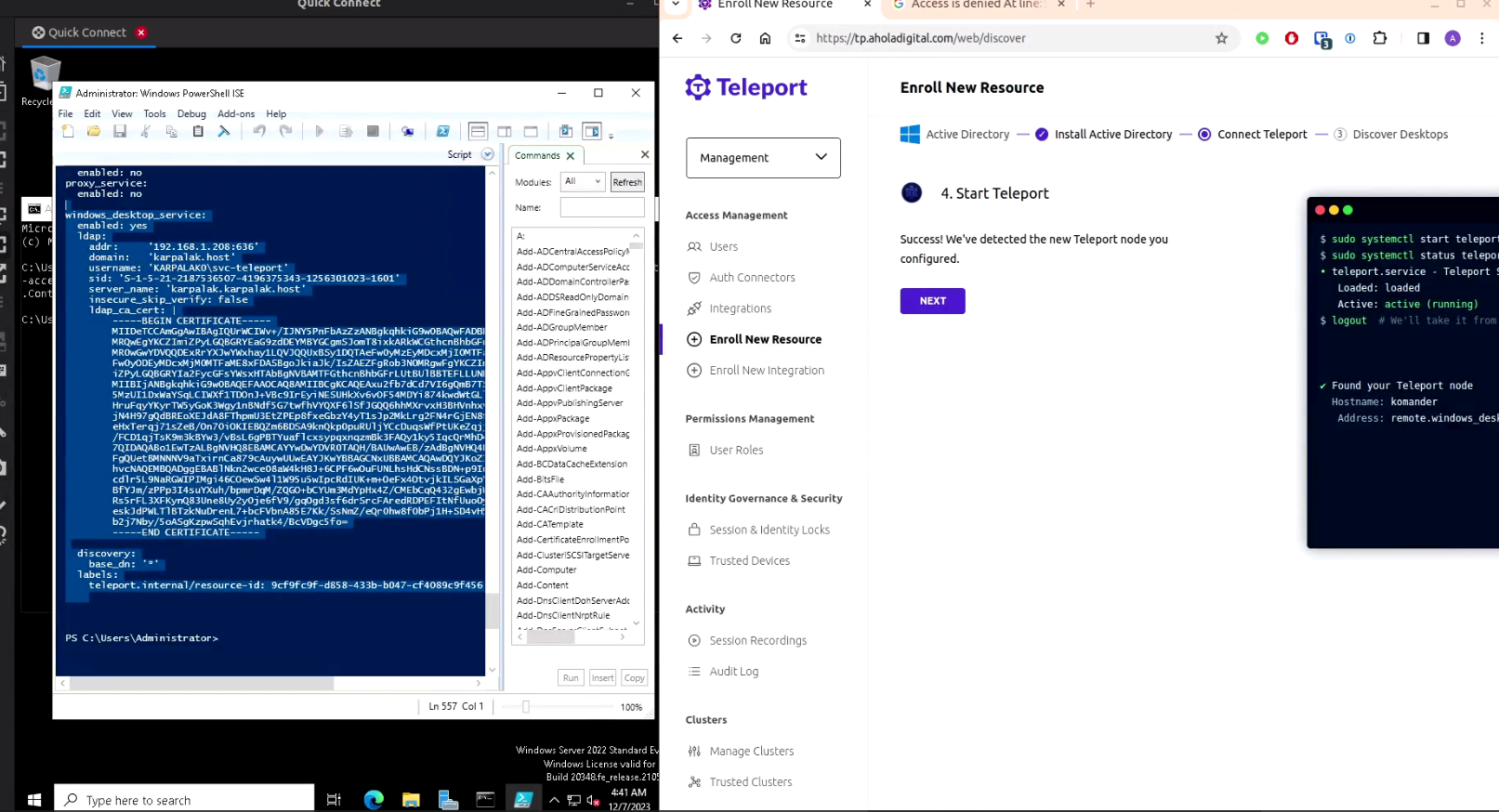Viewport: 1499px width, 812px height.
Task: Show script pane maximized layout icon
Action: pyautogui.click(x=531, y=132)
